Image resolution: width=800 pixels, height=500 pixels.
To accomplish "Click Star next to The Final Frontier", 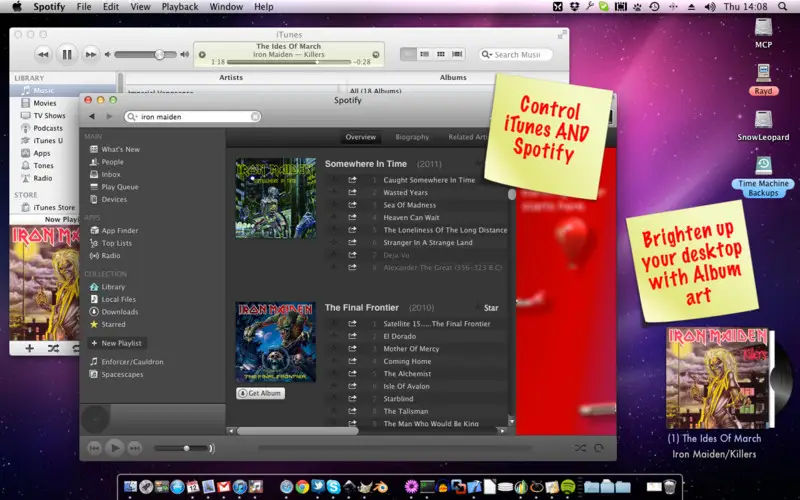I will 491,308.
